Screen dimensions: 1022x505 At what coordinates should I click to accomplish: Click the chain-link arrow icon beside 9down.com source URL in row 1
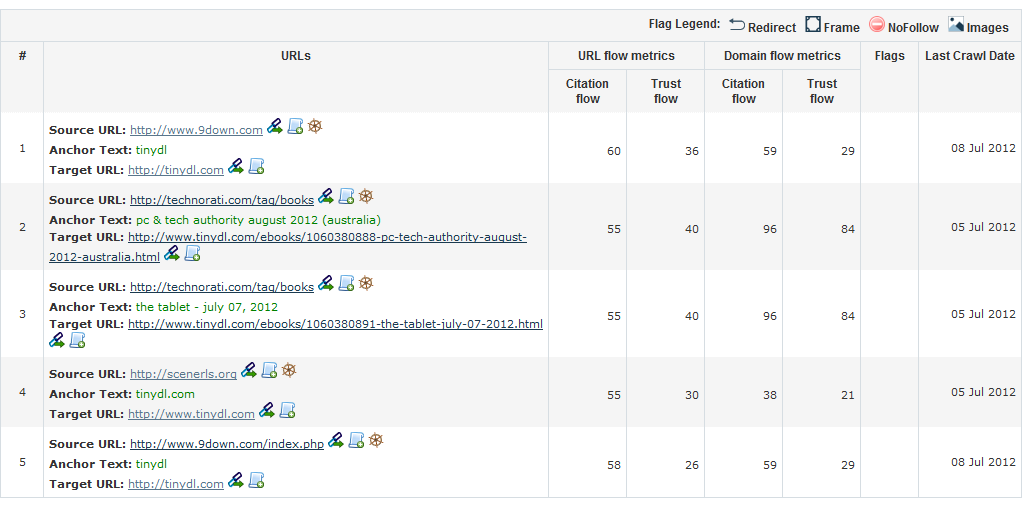275,126
